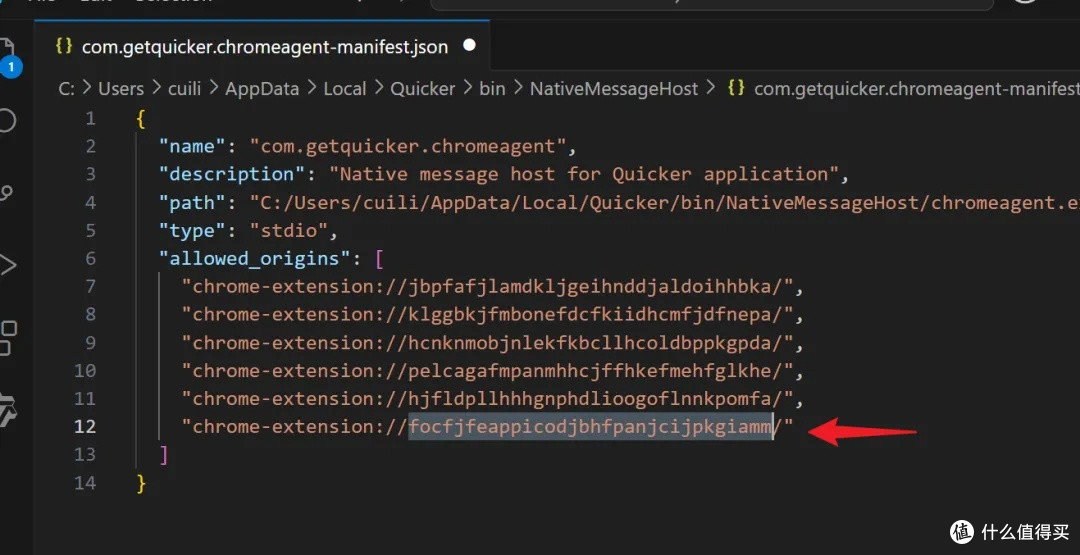Click the extension URL ending in nkpomfa
Viewport: 1080px width, 555px height.
tap(488, 398)
